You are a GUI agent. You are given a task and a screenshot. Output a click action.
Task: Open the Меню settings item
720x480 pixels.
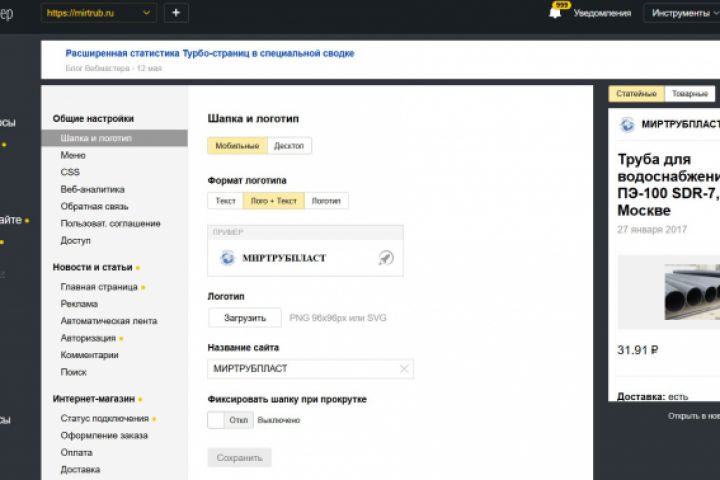(x=73, y=155)
